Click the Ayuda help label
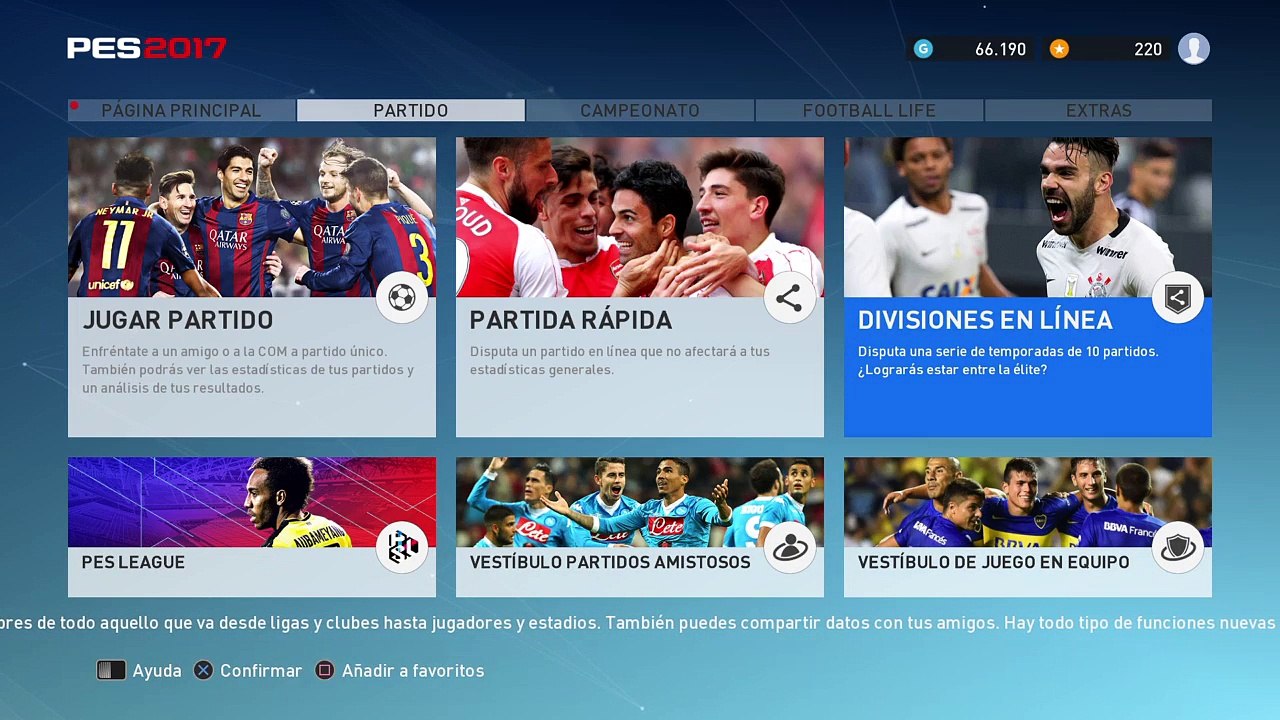The height and width of the screenshot is (720, 1280). (x=157, y=671)
